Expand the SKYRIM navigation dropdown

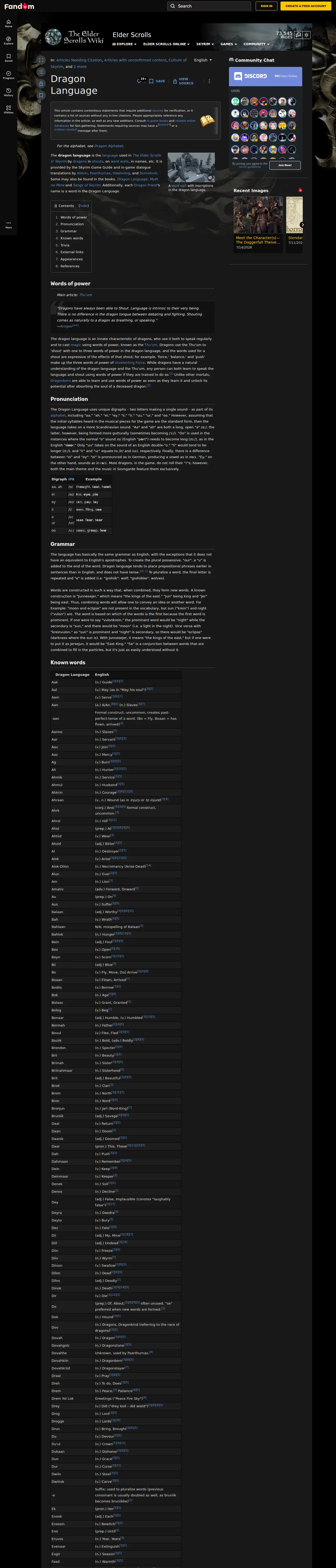[x=205, y=44]
